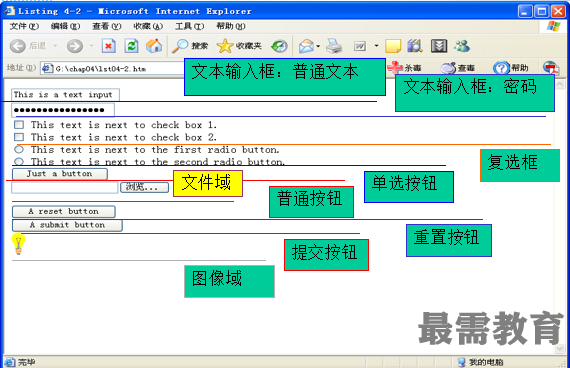Screen dimensions: 570x368
Task: Click text 'next to the first radio button.'
Action: [x=192, y=149]
